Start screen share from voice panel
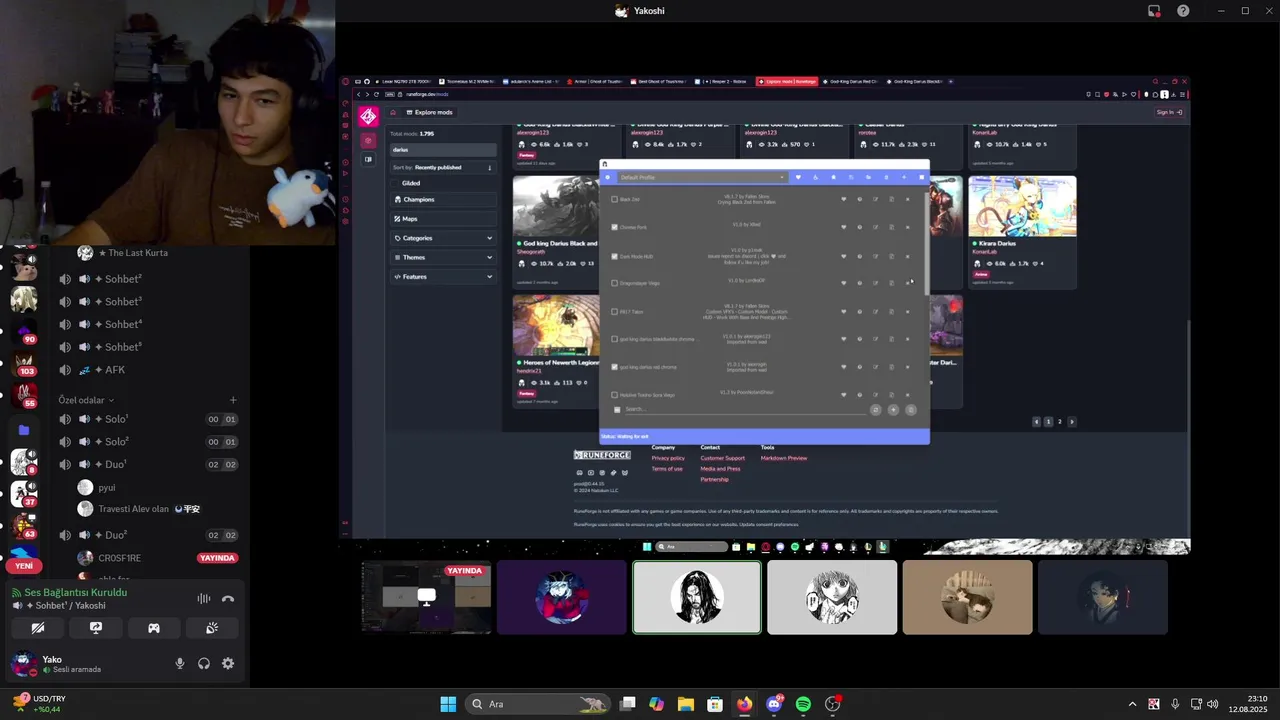This screenshot has height=720, width=1280. point(96,628)
